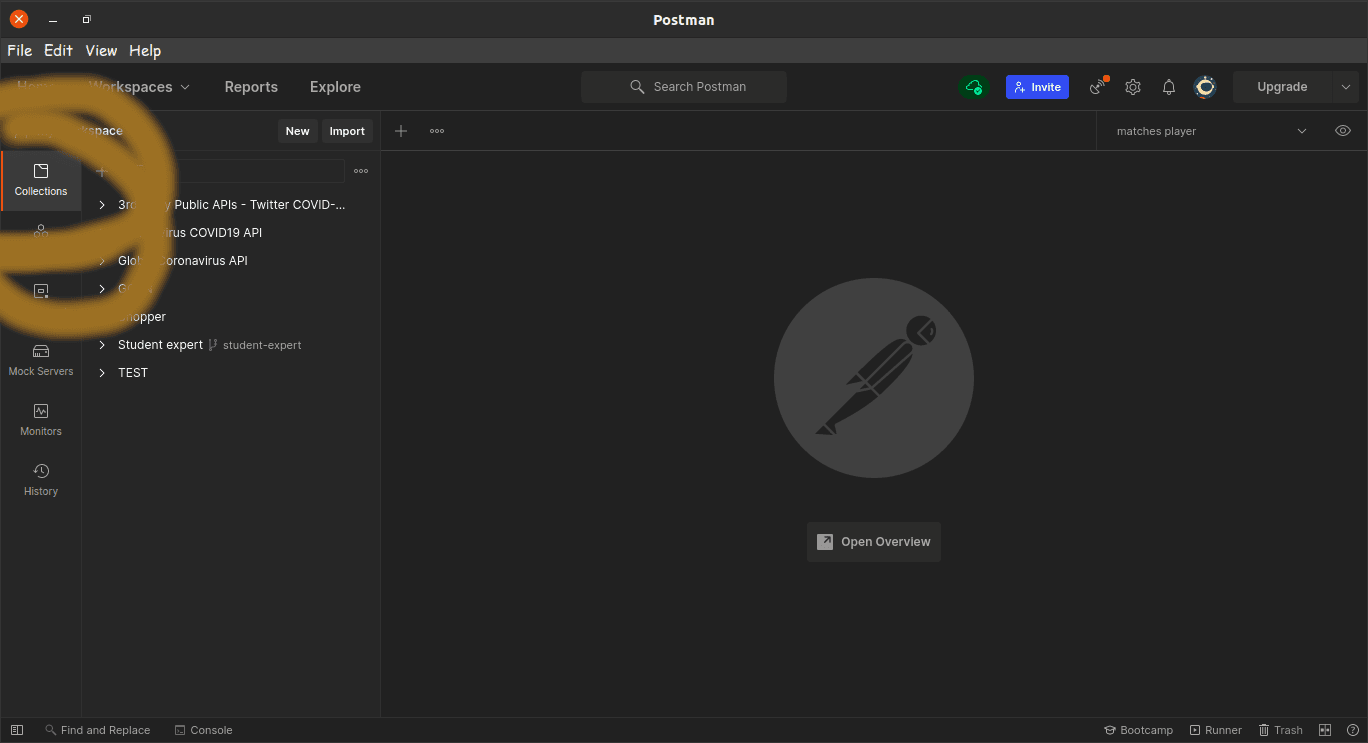Open the settings gear icon
Image resolution: width=1368 pixels, height=743 pixels.
1133,87
